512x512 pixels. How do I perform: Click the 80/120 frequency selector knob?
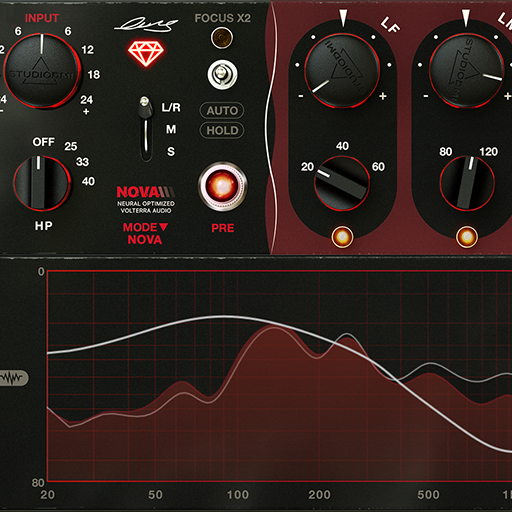467,184
